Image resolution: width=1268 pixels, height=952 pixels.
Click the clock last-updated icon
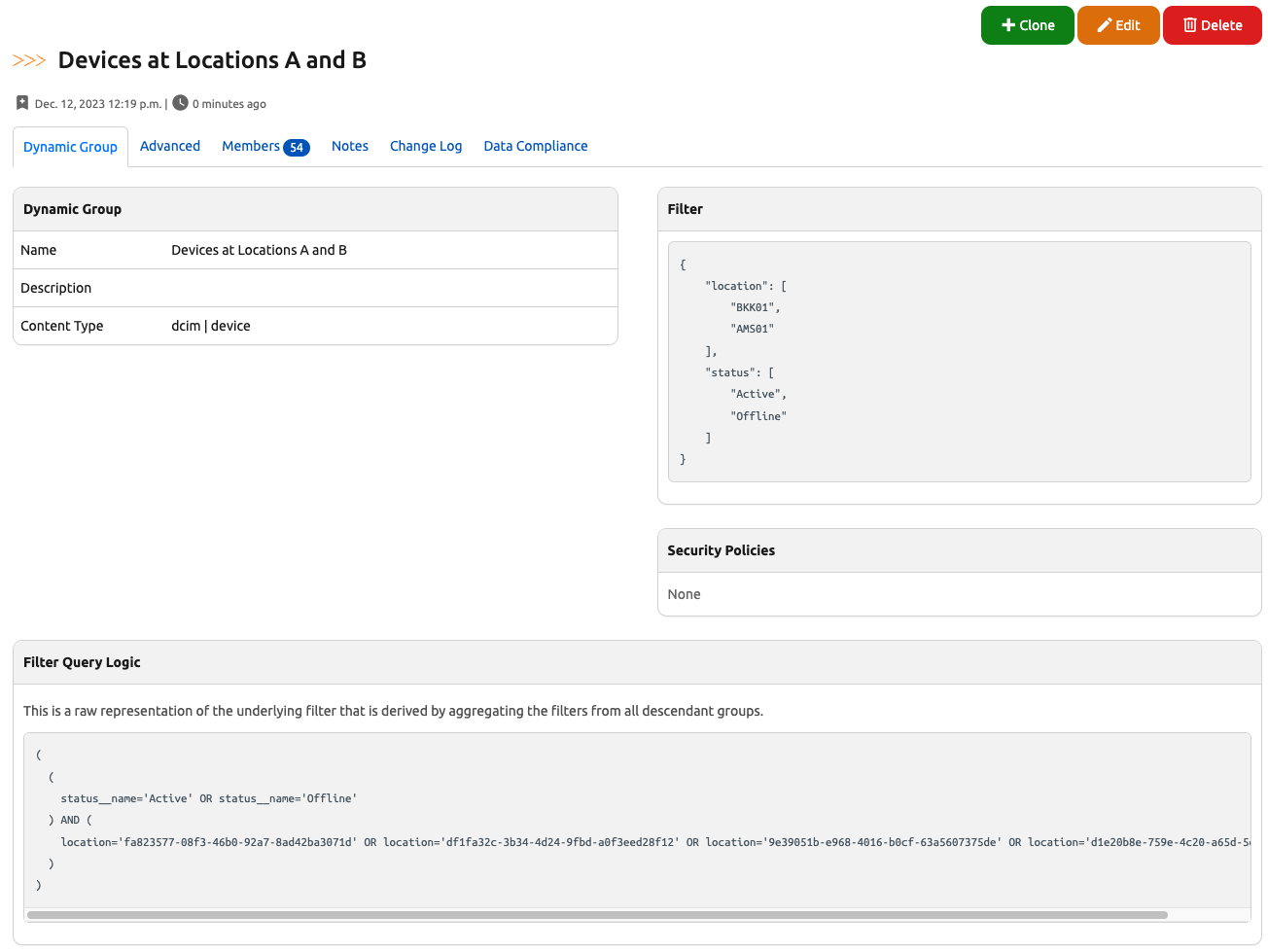[x=180, y=103]
